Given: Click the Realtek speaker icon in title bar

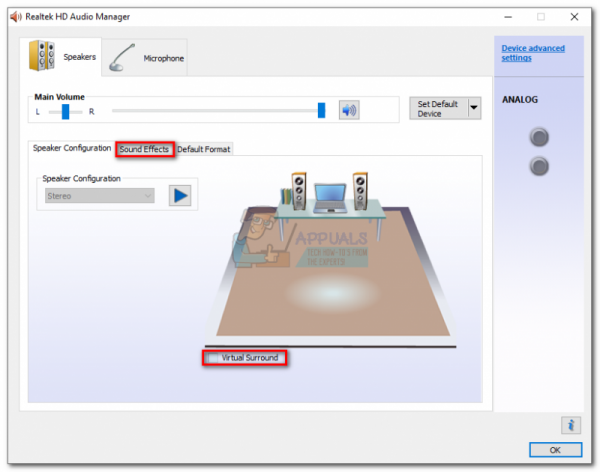Looking at the screenshot, I should pos(16,17).
